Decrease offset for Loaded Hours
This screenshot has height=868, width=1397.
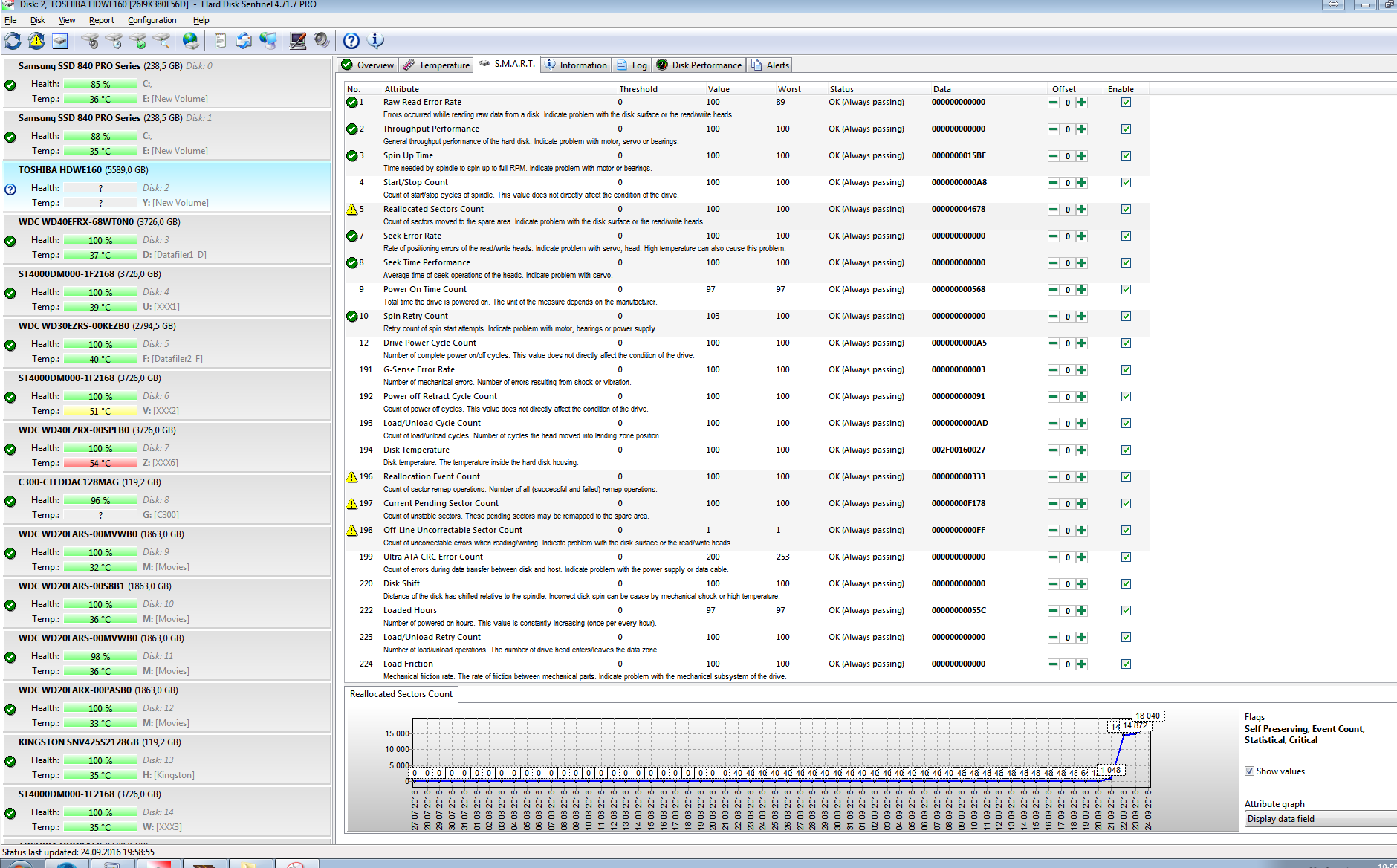(x=1054, y=611)
